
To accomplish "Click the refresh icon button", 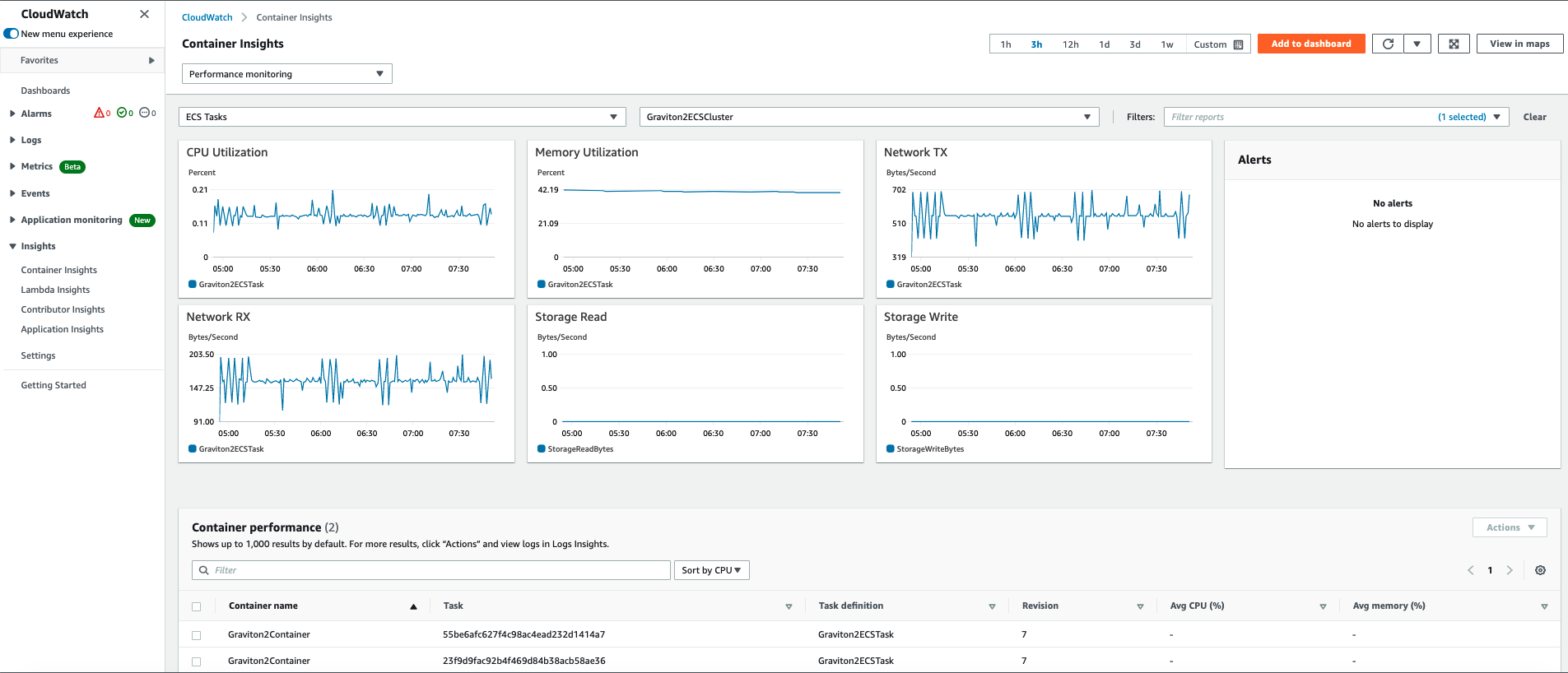I will [1388, 44].
